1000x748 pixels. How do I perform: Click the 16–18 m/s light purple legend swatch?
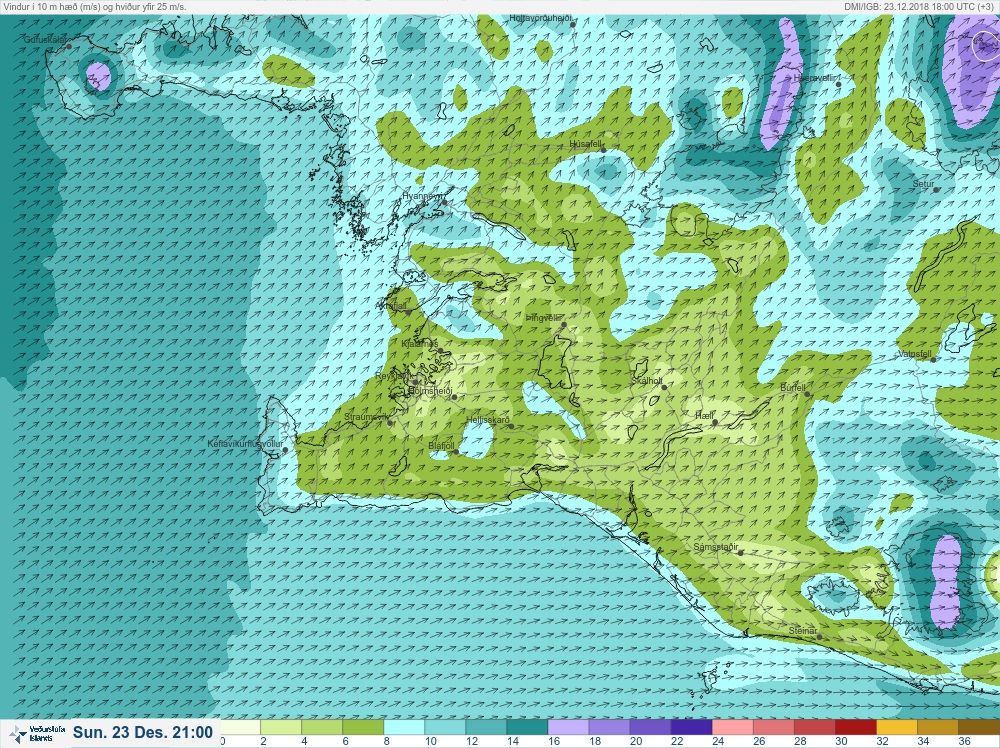click(x=568, y=728)
